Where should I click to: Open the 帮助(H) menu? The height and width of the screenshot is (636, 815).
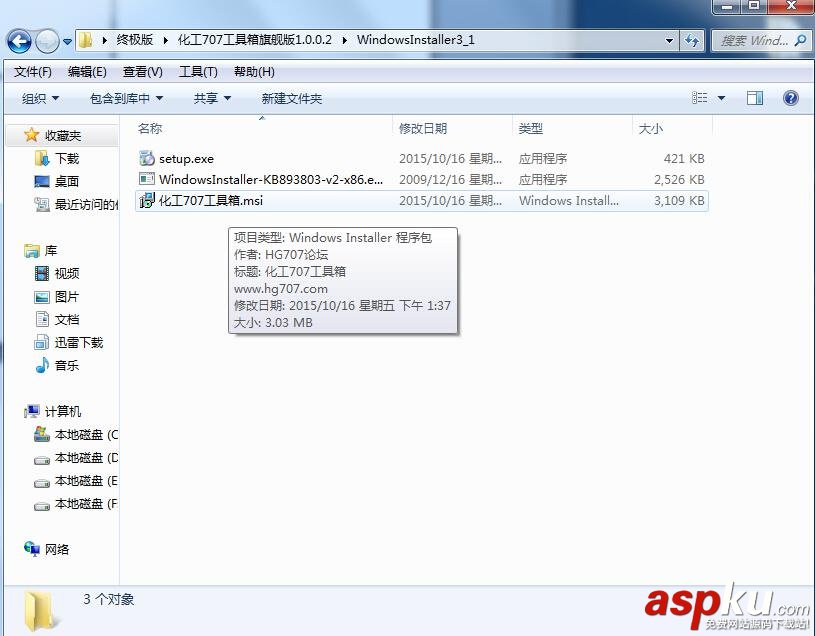point(254,72)
